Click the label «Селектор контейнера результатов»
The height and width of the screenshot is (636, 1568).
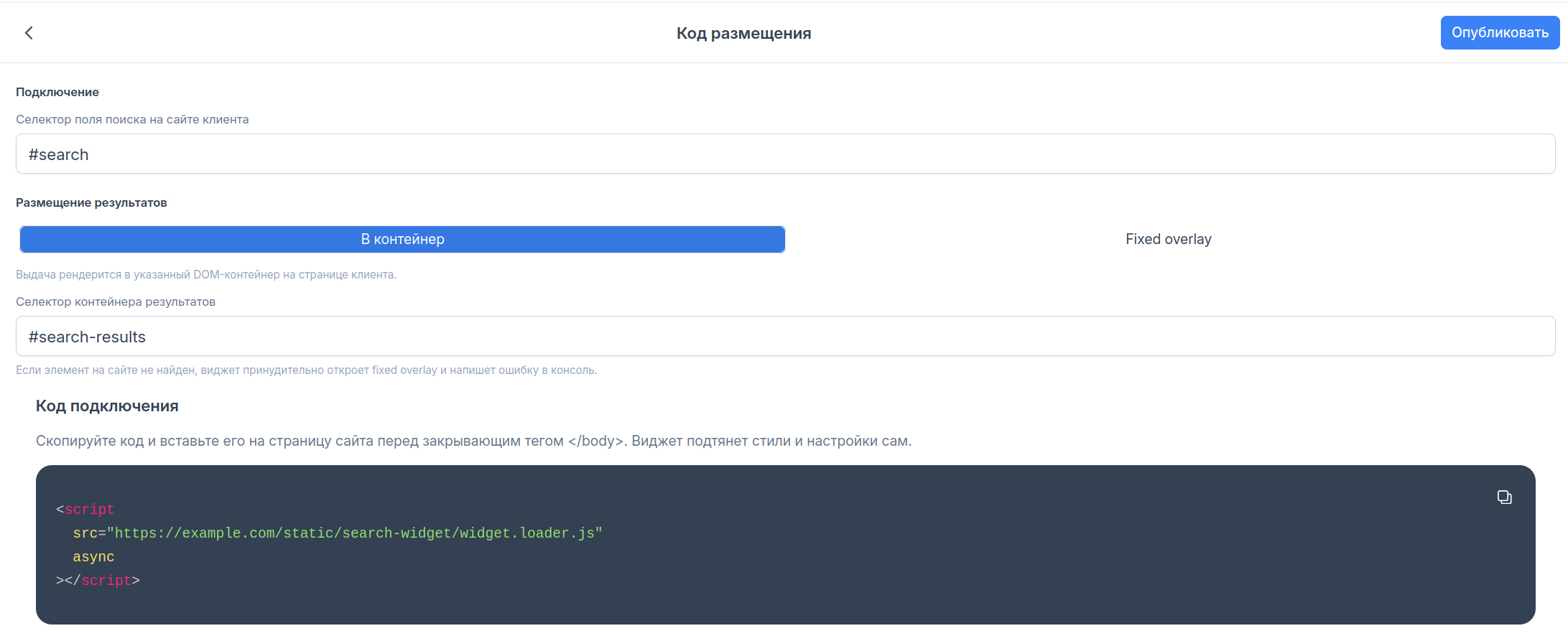pyautogui.click(x=116, y=301)
